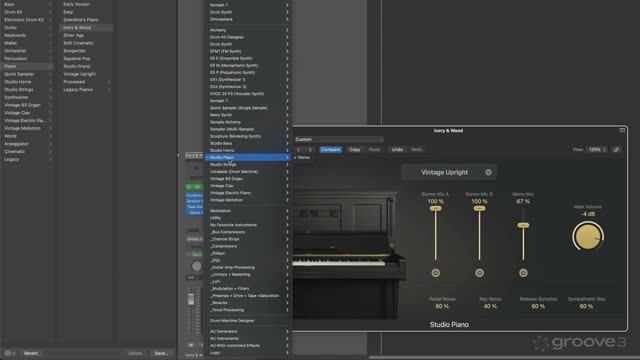Click next preset arrow in plugin header
The width and height of the screenshot is (640, 360).
point(310,149)
